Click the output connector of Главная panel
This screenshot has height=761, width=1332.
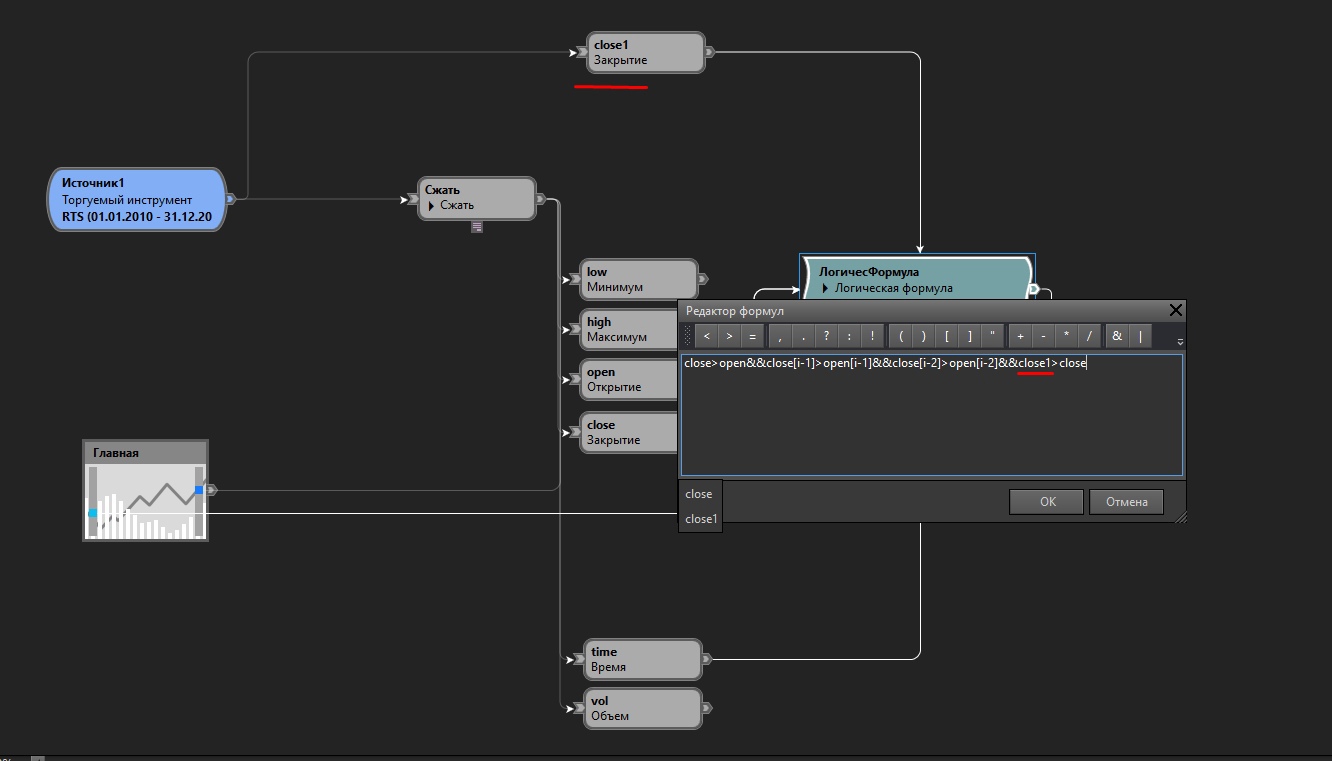[212, 490]
